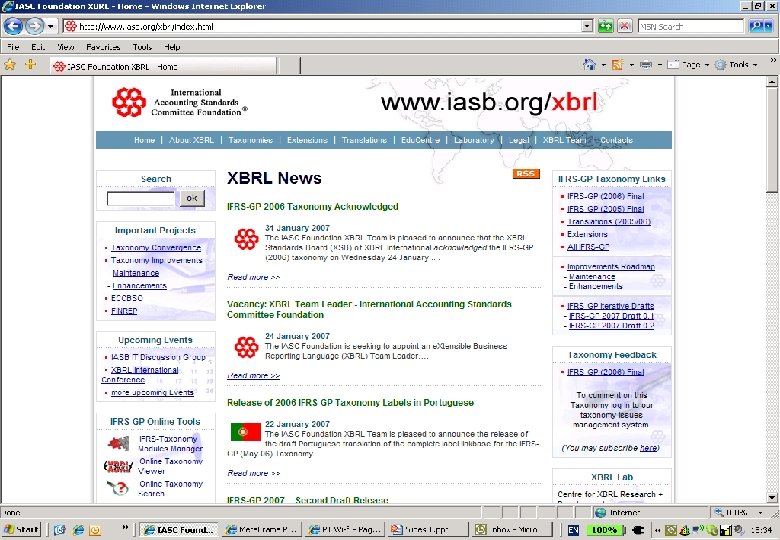
Task: Click the 'here' subscribe link
Action: (648, 448)
